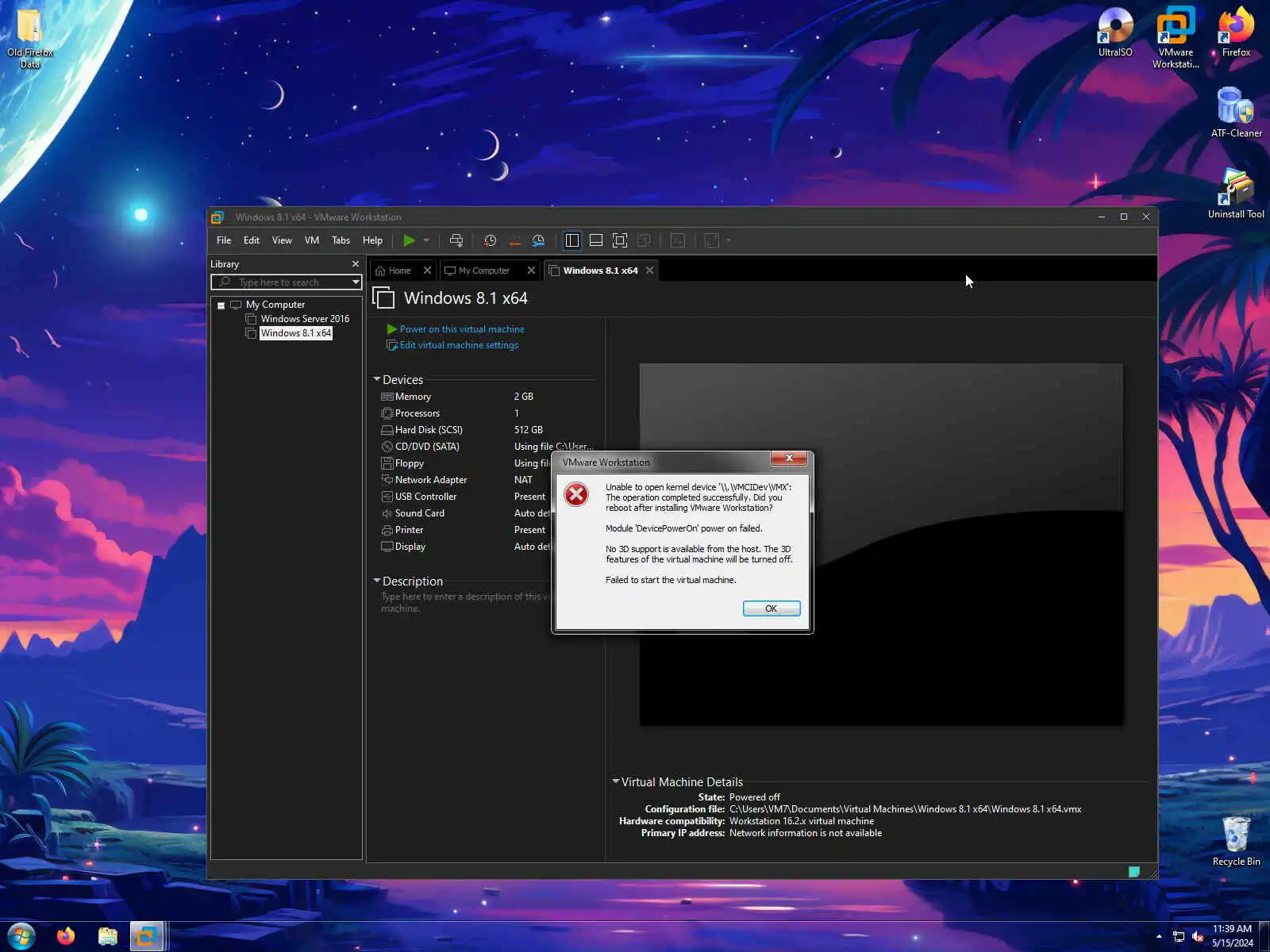
Task: Click the Floppy device icon
Action: click(x=387, y=463)
